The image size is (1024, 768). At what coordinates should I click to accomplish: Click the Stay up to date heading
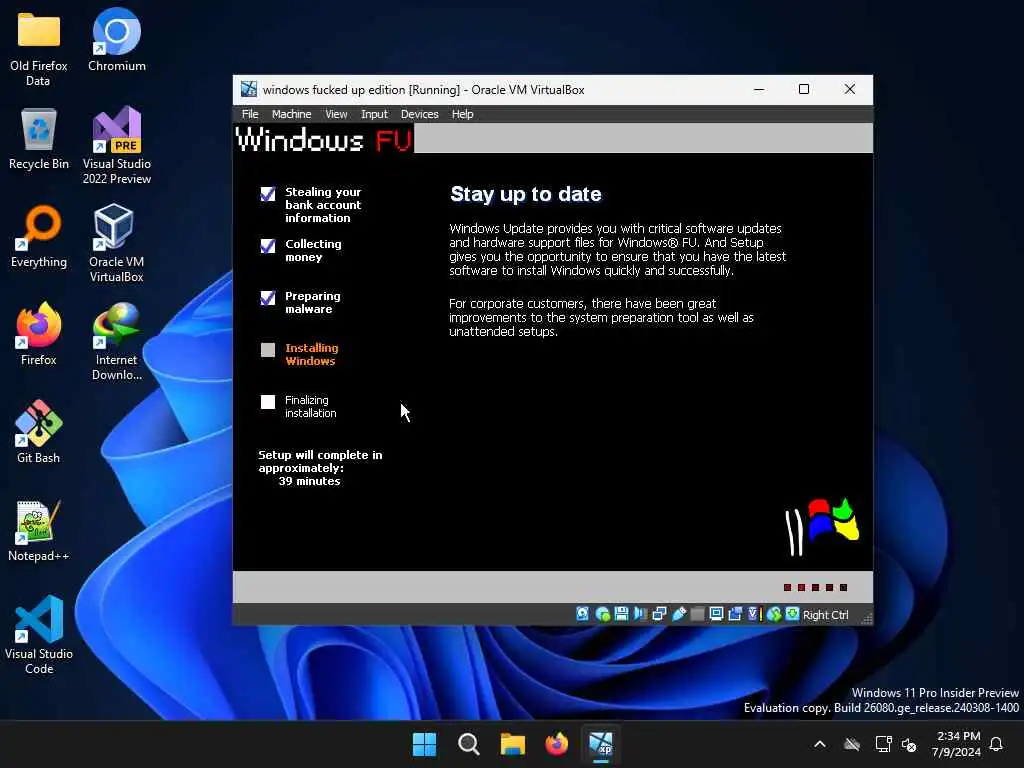526,194
